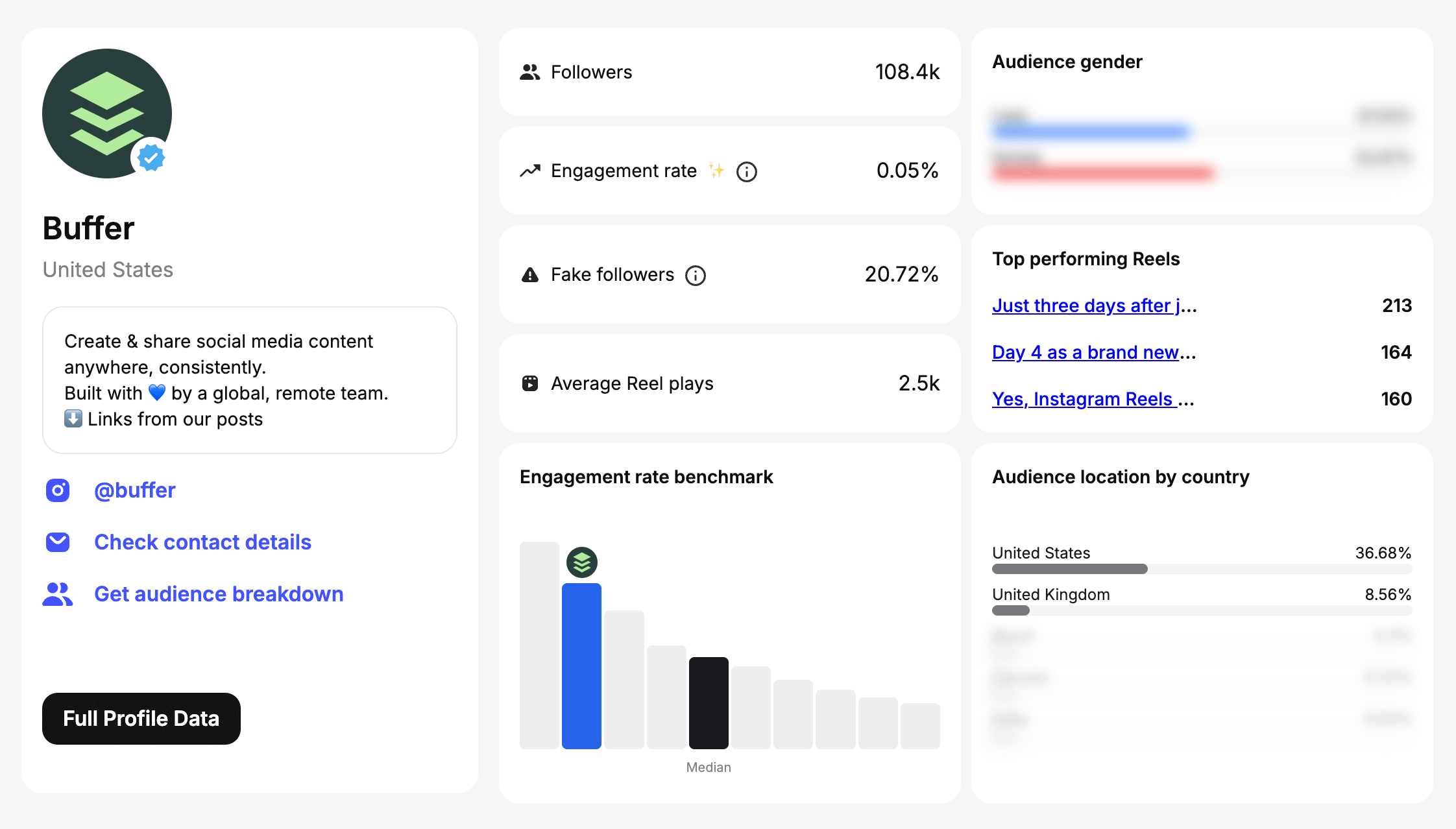The height and width of the screenshot is (829, 1456).
Task: Click the audience breakdown people icon
Action: click(58, 594)
